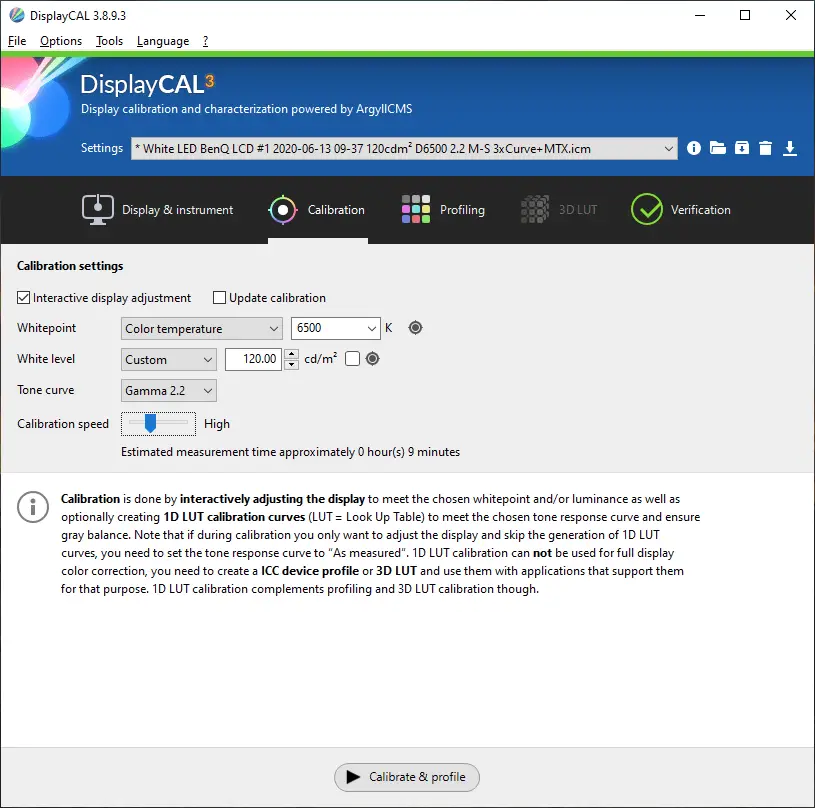Close the DisplayCAL window
The width and height of the screenshot is (815, 808).
coord(791,16)
